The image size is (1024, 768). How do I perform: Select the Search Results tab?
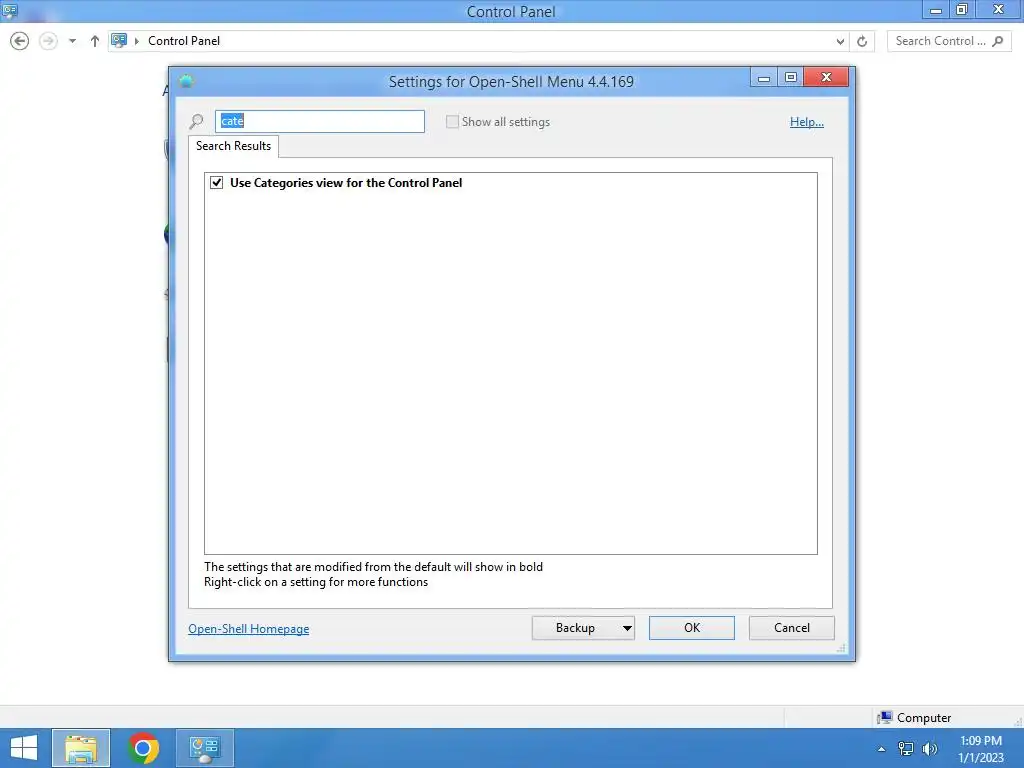(x=234, y=146)
